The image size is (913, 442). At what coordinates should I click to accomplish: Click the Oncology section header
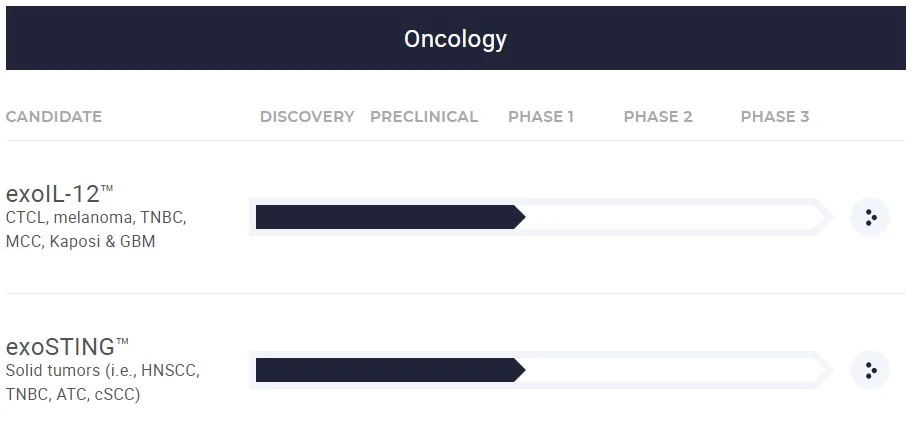455,39
